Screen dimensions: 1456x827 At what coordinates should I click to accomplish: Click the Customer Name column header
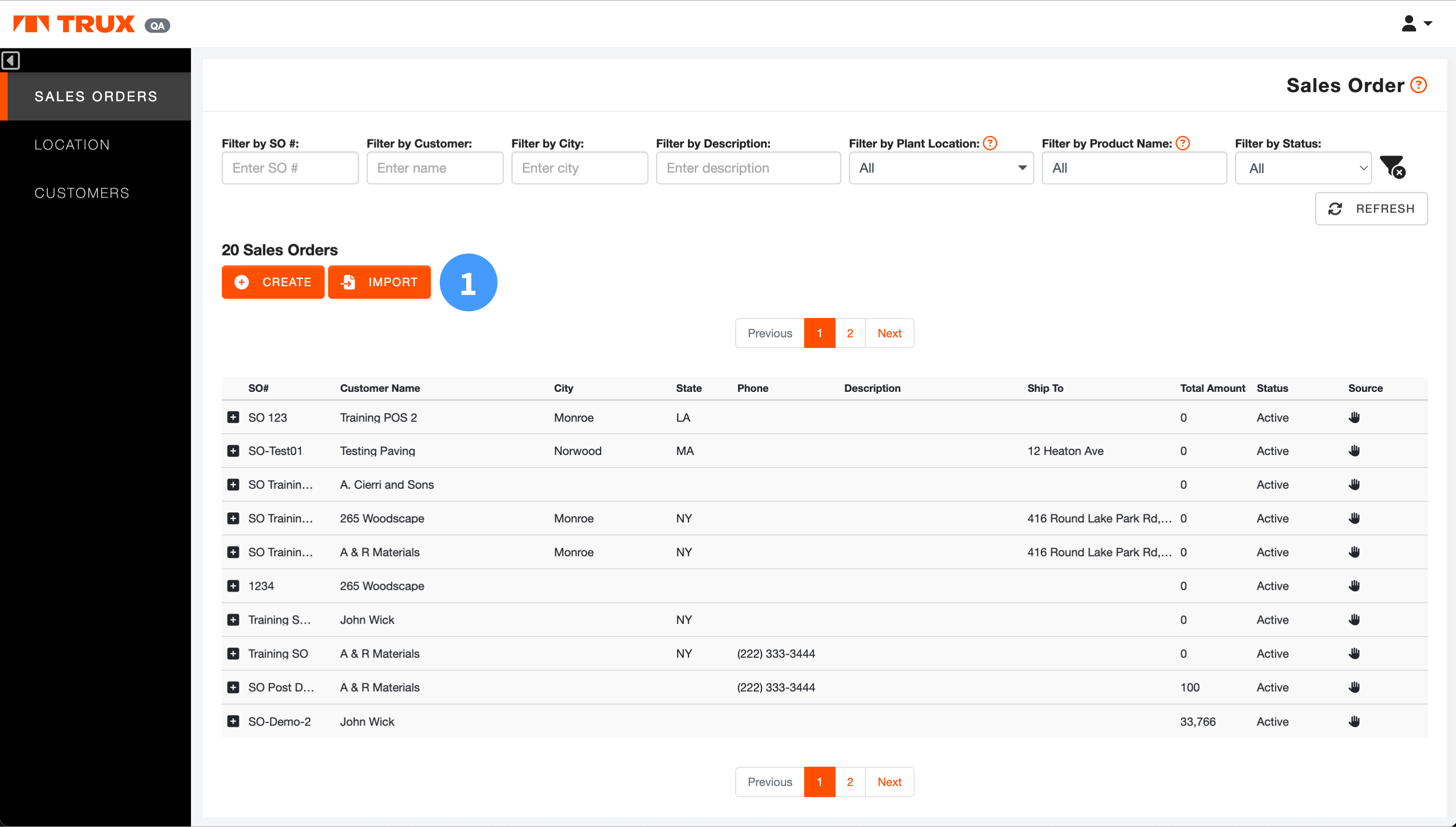point(380,388)
